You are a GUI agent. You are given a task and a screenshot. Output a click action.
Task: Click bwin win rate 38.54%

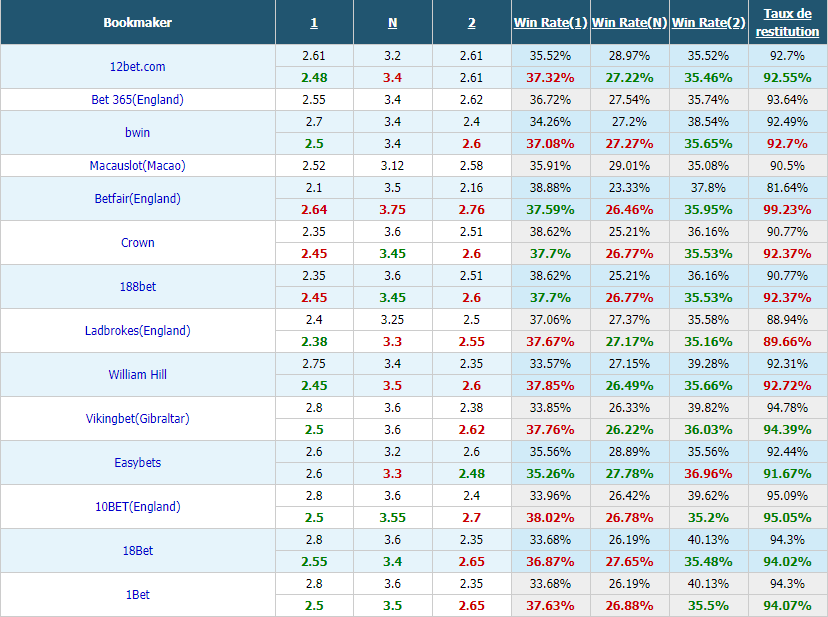click(708, 121)
